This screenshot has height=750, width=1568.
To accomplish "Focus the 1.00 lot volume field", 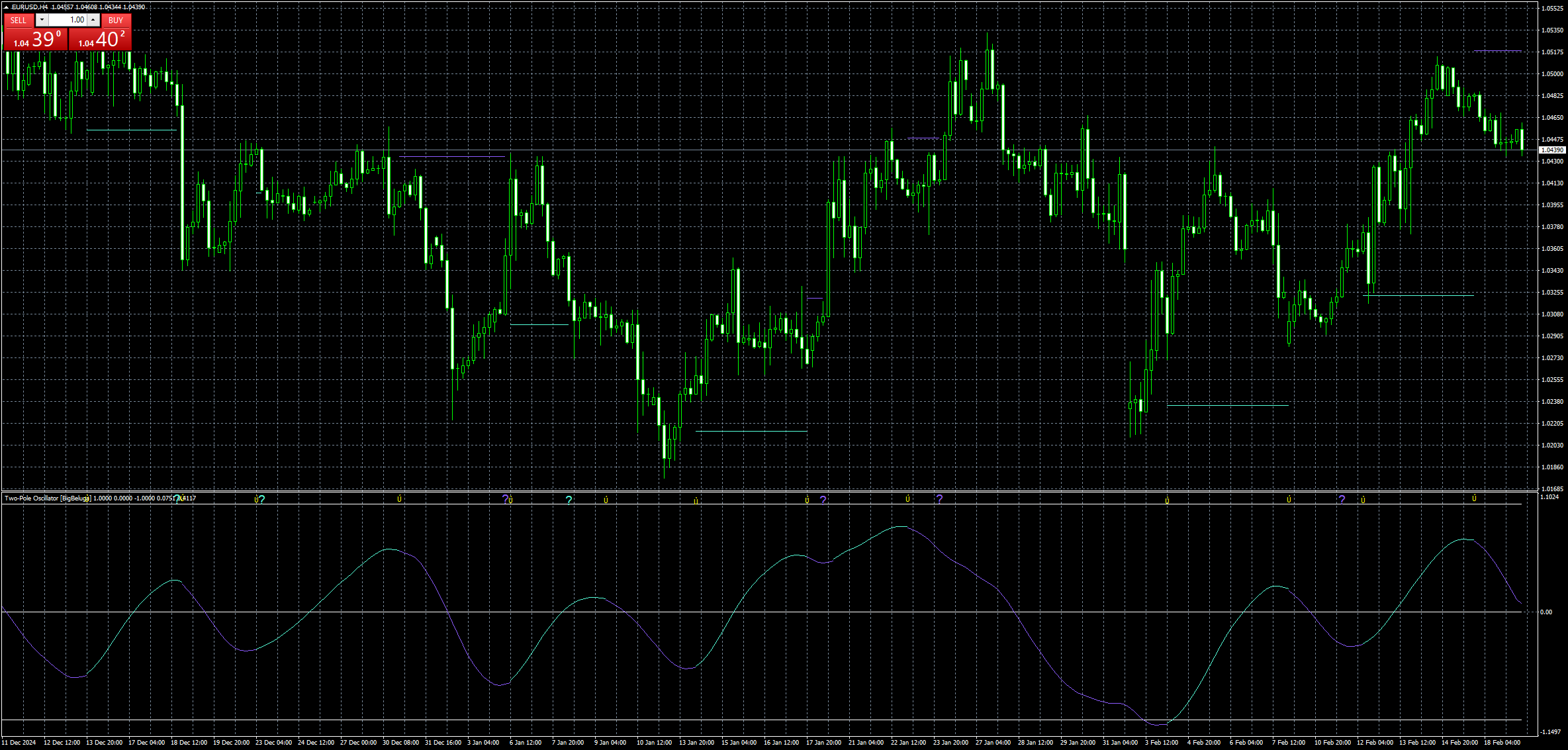I will coord(68,21).
